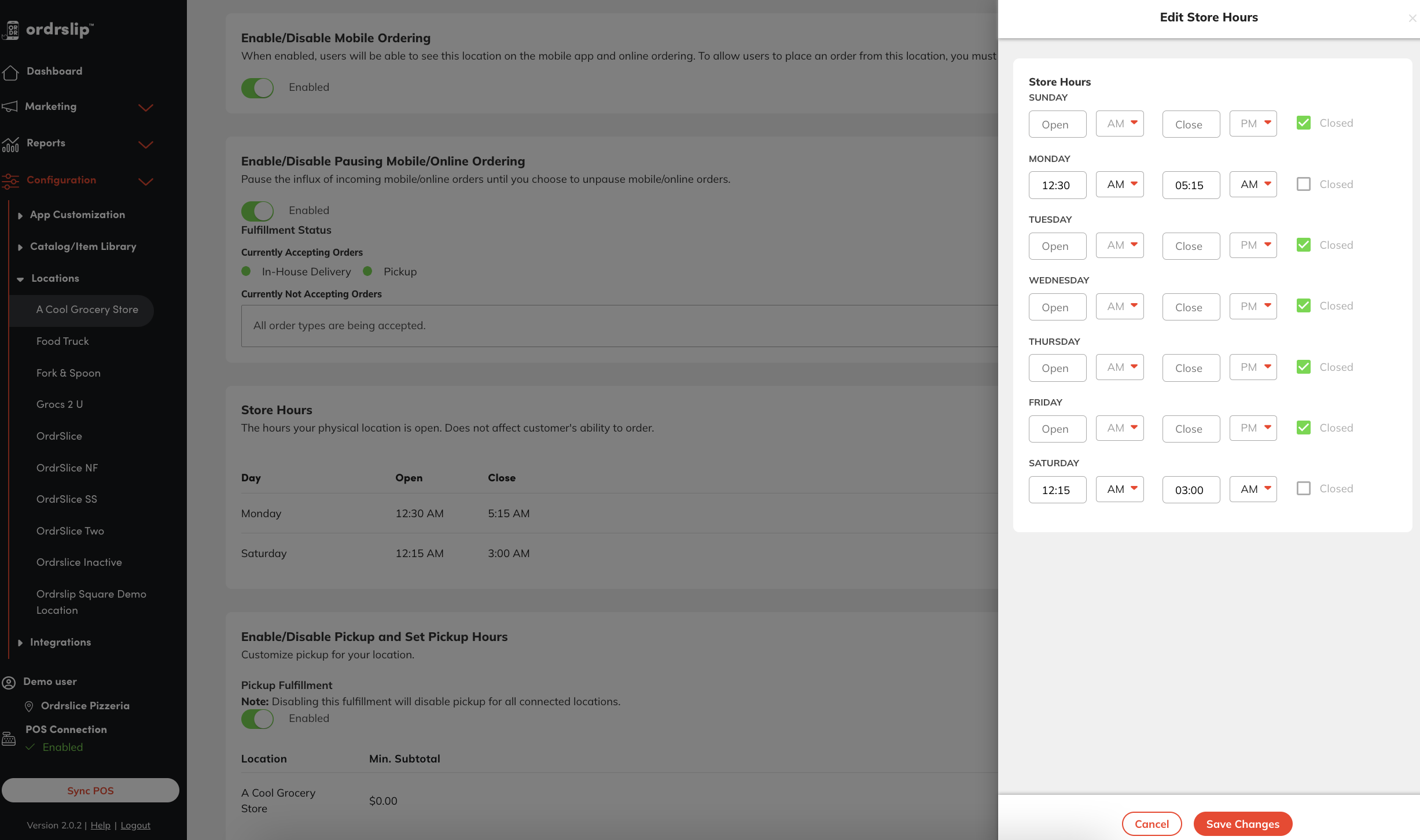Click the ordrslip logo icon

click(11, 30)
